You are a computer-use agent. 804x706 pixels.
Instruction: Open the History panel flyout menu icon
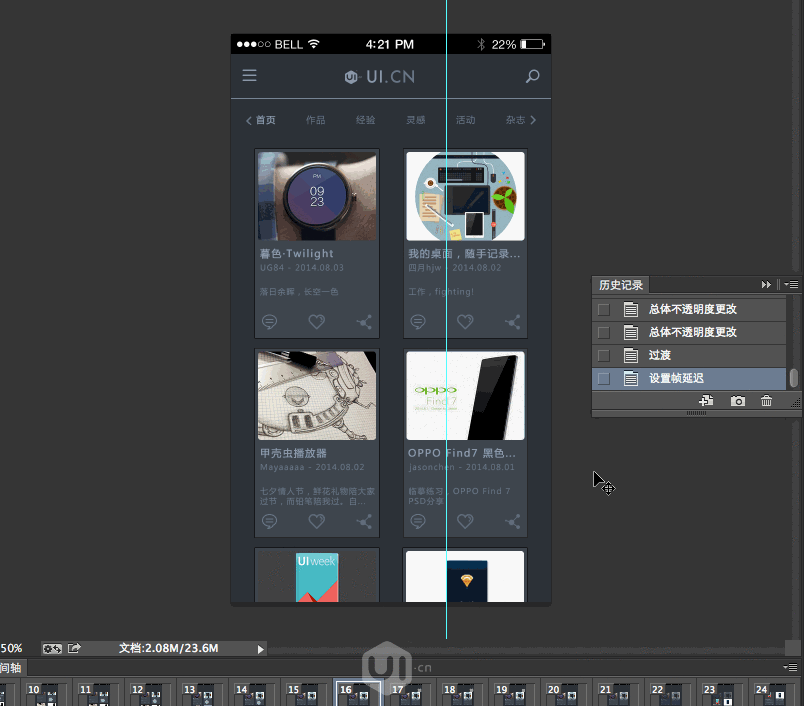(x=791, y=284)
